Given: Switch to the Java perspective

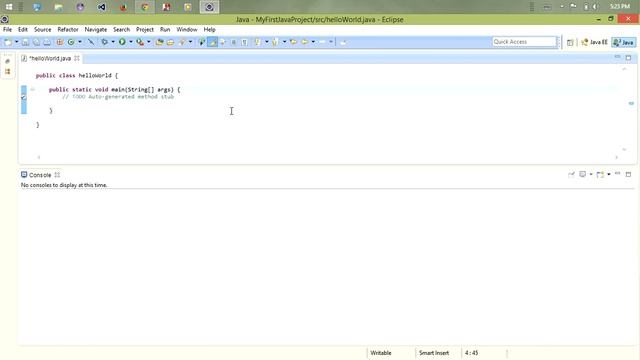Looking at the screenshot, I should click(x=624, y=42).
